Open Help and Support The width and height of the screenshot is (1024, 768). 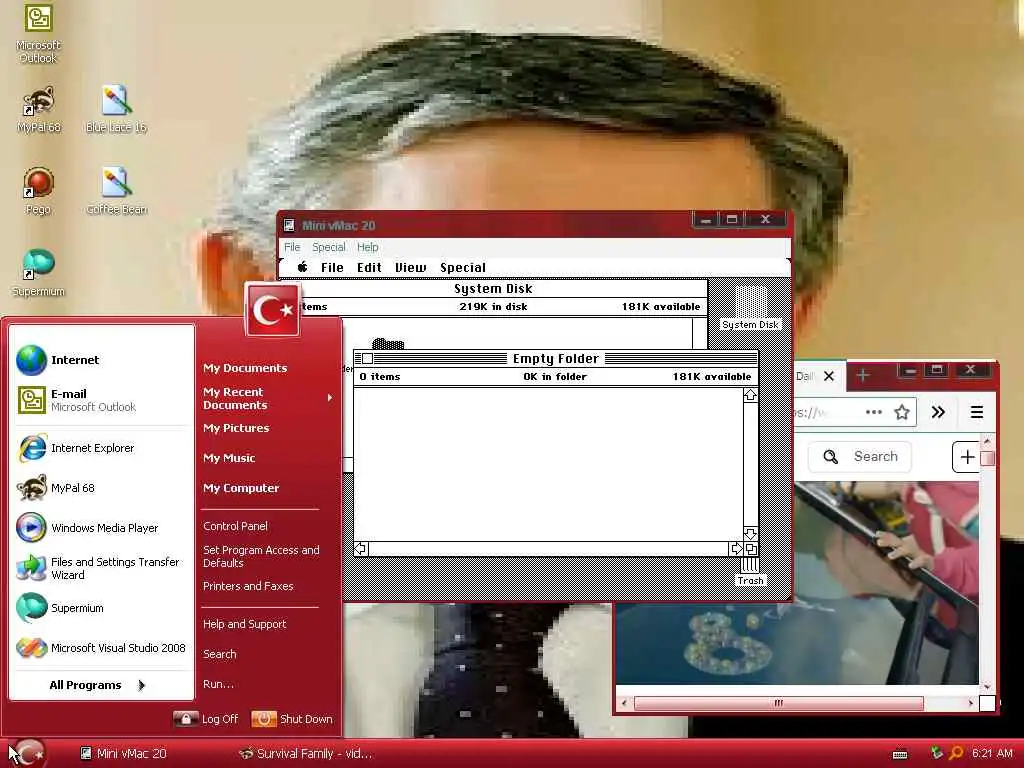244,624
